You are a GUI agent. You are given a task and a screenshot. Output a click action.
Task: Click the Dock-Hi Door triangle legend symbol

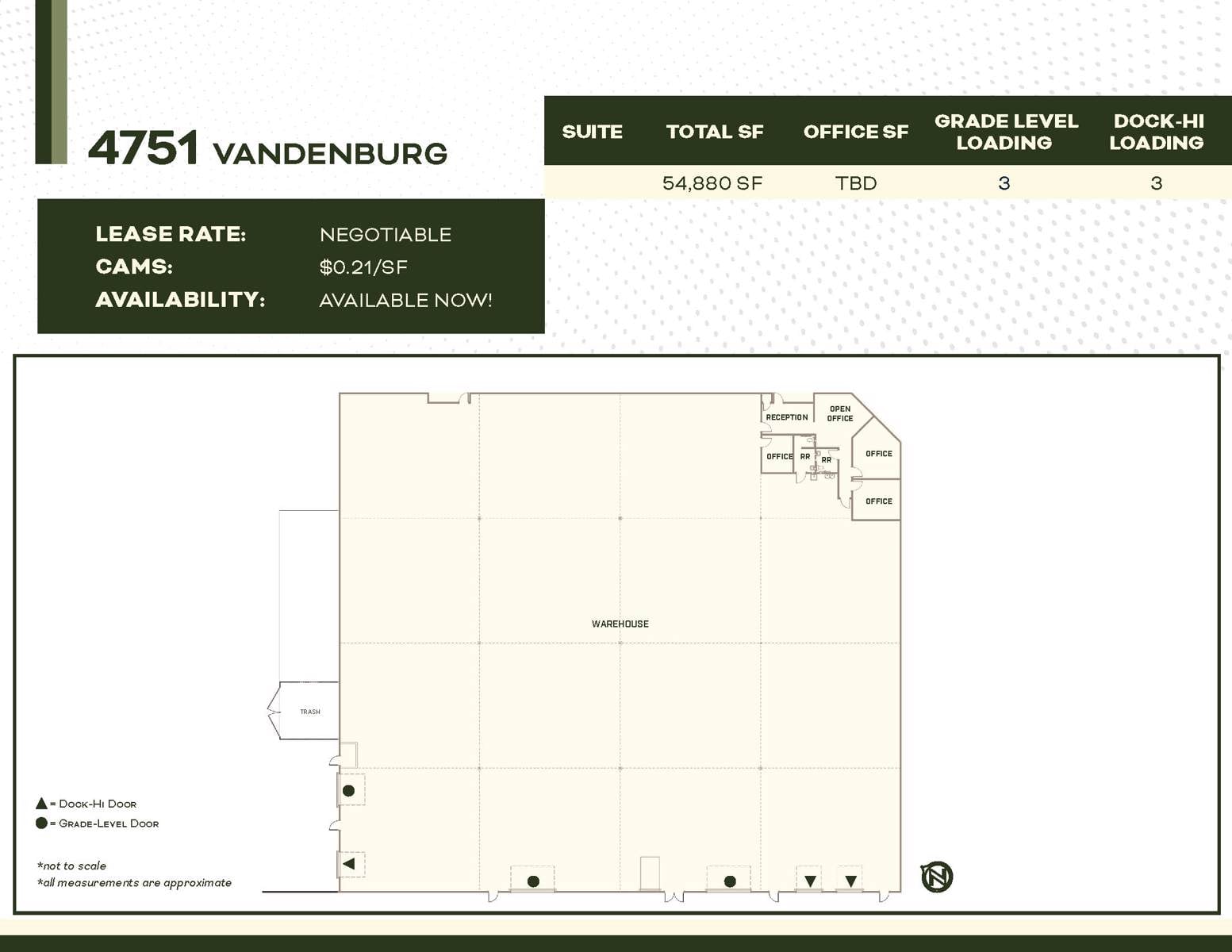point(40,804)
